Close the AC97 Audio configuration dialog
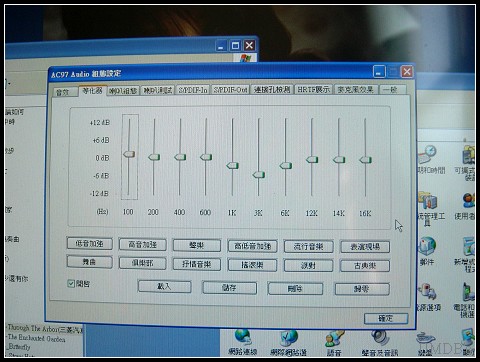Screen dimensions: 480x362 pyautogui.click(x=407, y=71)
